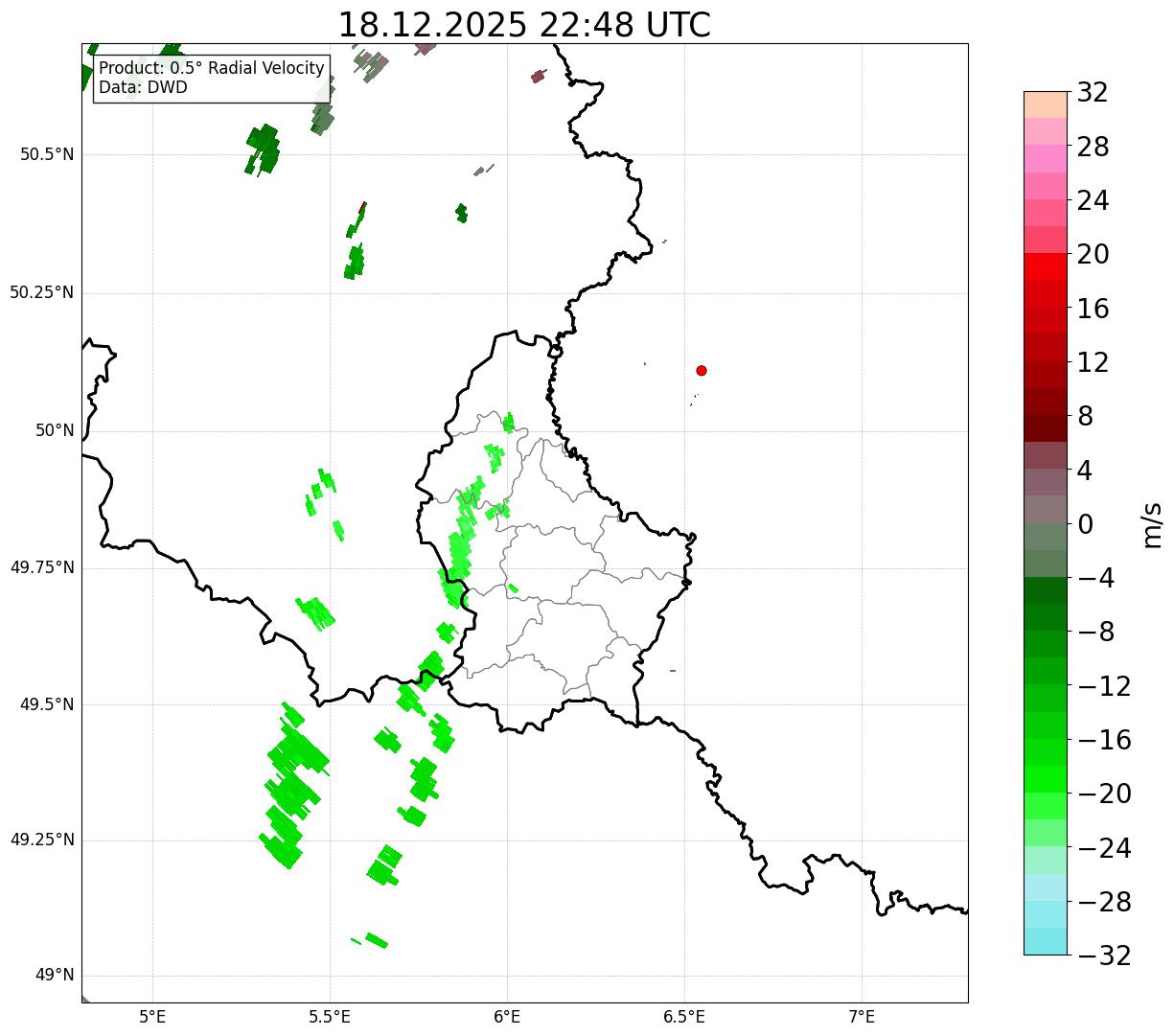This screenshot has width=1174, height=1036.
Task: Click the "Product: 0.5° Radial Velocity" label
Action: click(212, 69)
